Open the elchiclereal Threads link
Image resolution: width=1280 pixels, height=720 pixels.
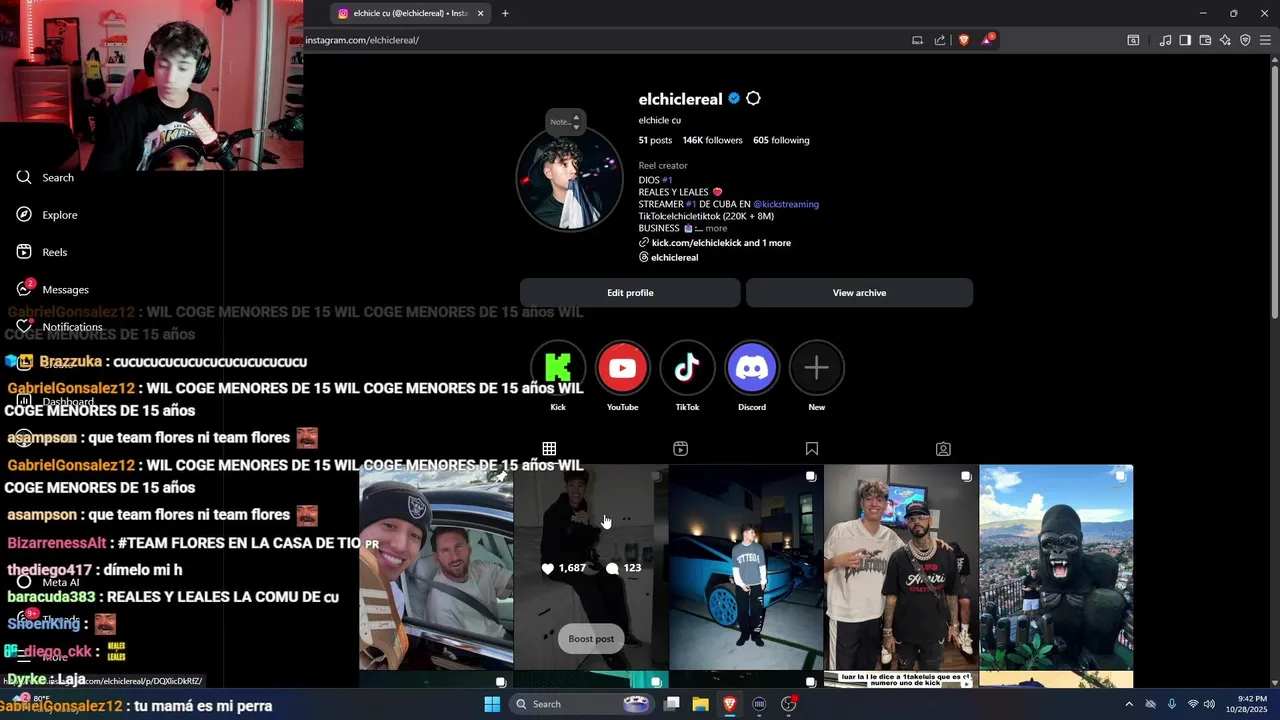(x=668, y=258)
